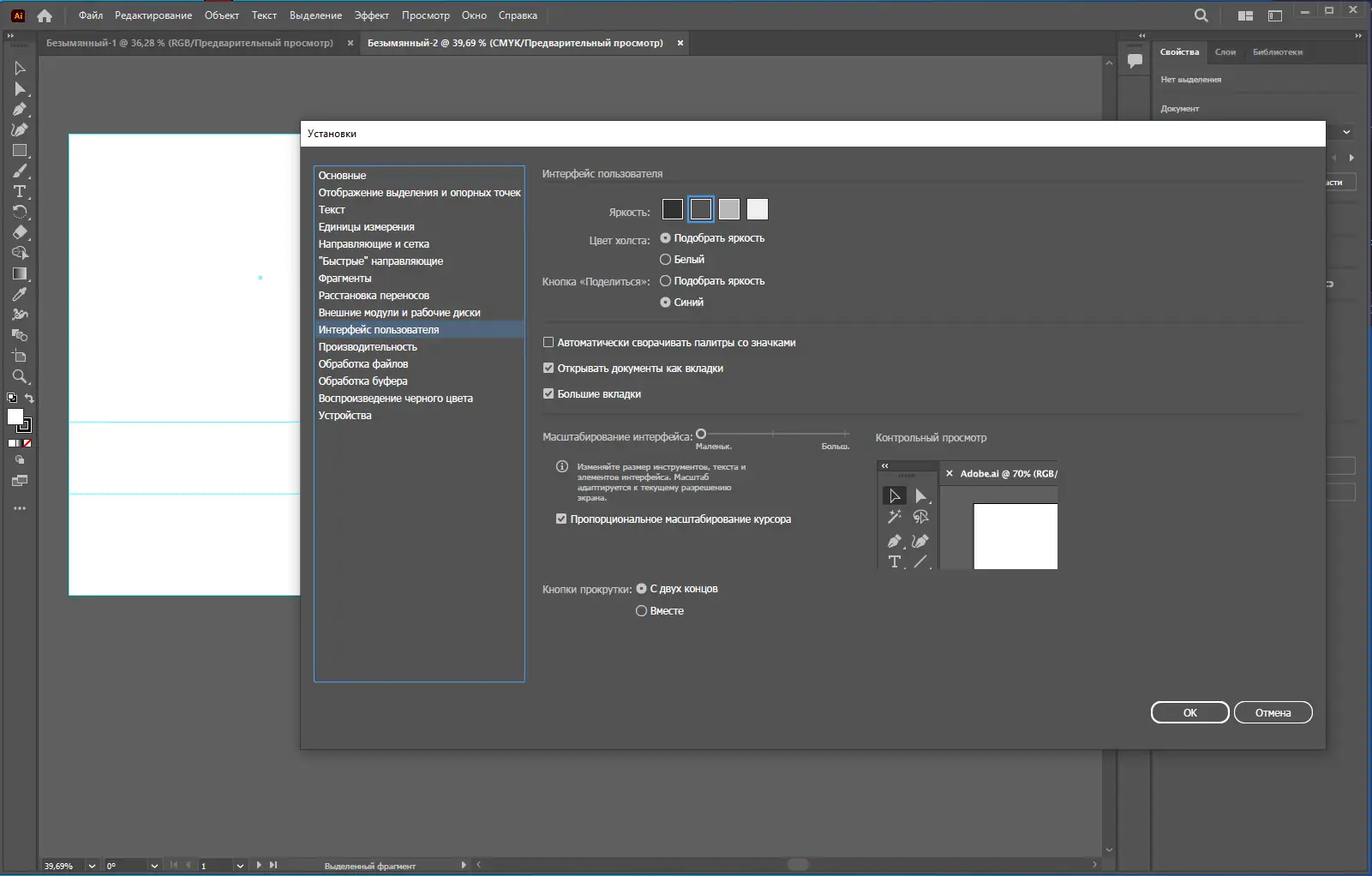This screenshot has height=876, width=1372.
Task: Select canvas color "Подобрать яркость" radio
Action: coord(665,238)
